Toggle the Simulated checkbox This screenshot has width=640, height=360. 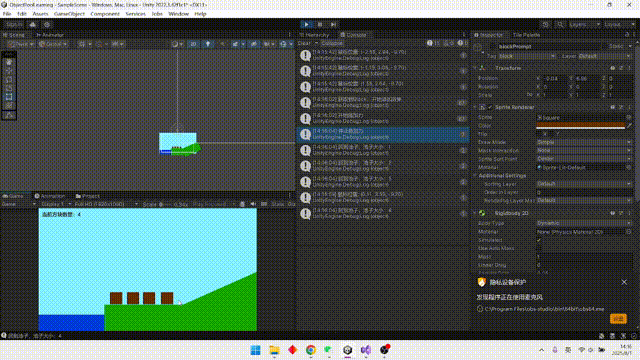539,240
